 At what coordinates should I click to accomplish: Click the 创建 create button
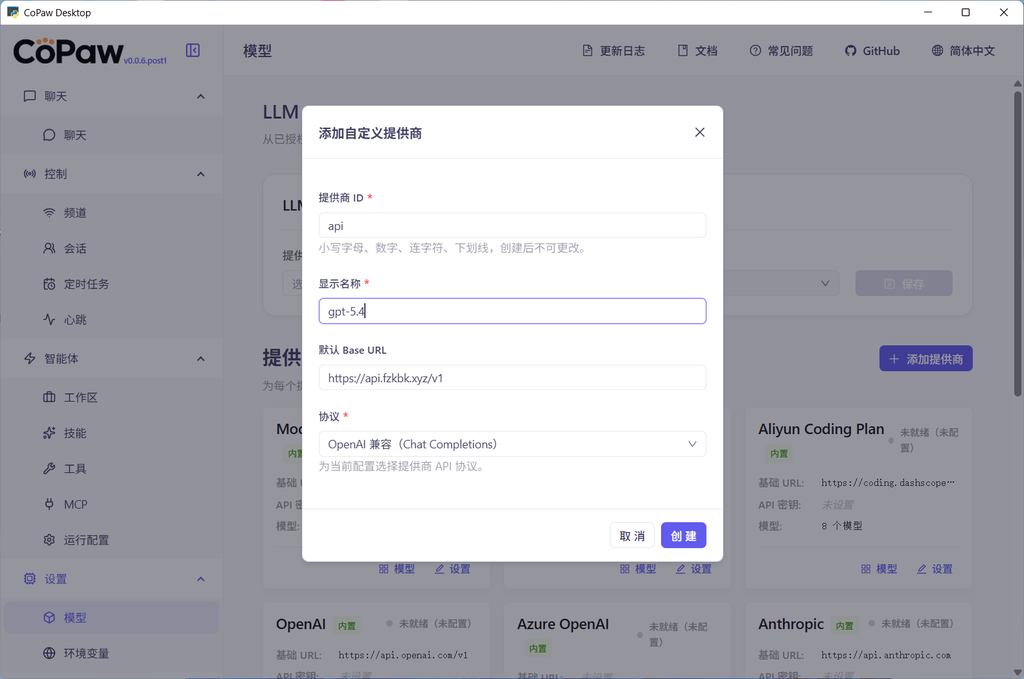pyautogui.click(x=683, y=535)
